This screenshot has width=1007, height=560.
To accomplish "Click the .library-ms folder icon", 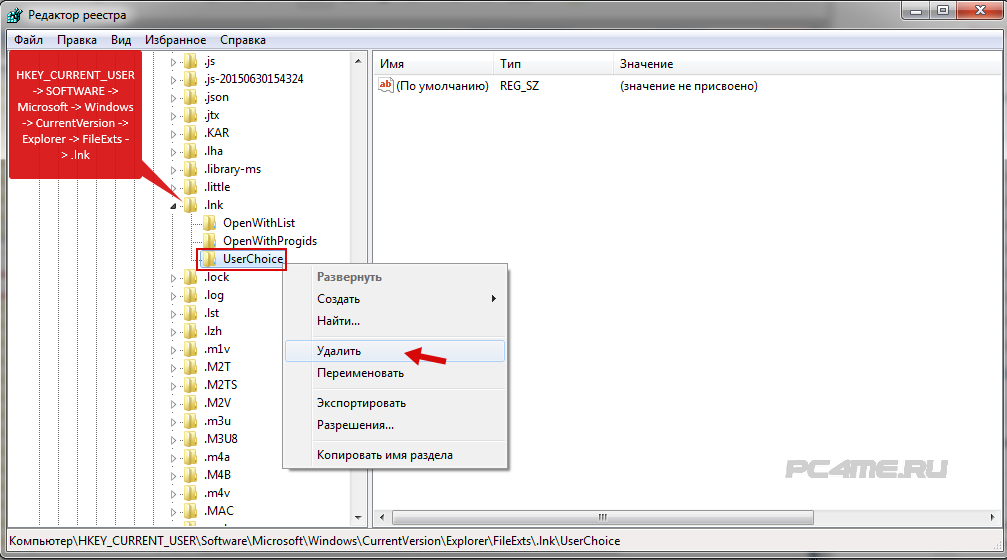I will tap(191, 169).
